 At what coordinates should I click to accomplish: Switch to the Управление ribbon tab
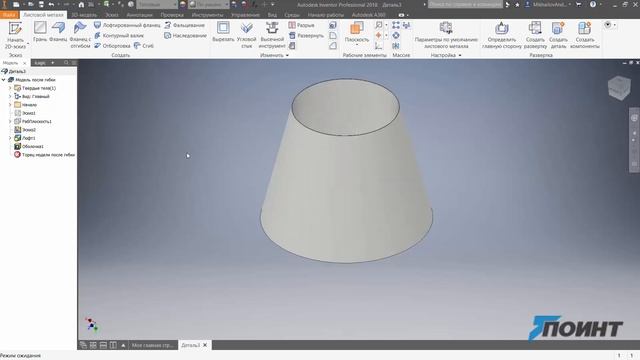tap(245, 15)
